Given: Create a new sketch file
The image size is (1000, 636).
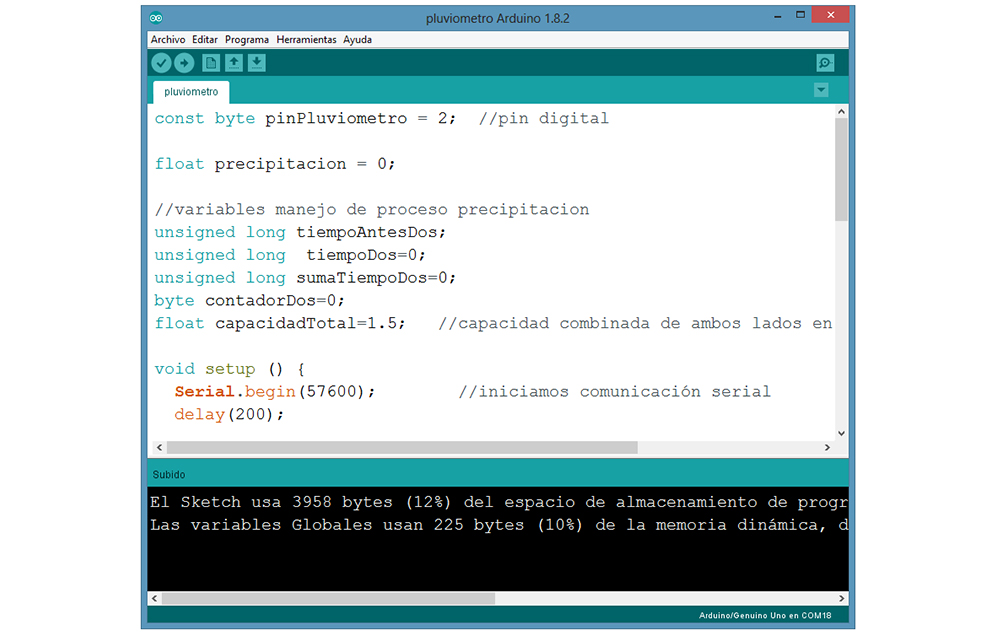Looking at the screenshot, I should 211,63.
